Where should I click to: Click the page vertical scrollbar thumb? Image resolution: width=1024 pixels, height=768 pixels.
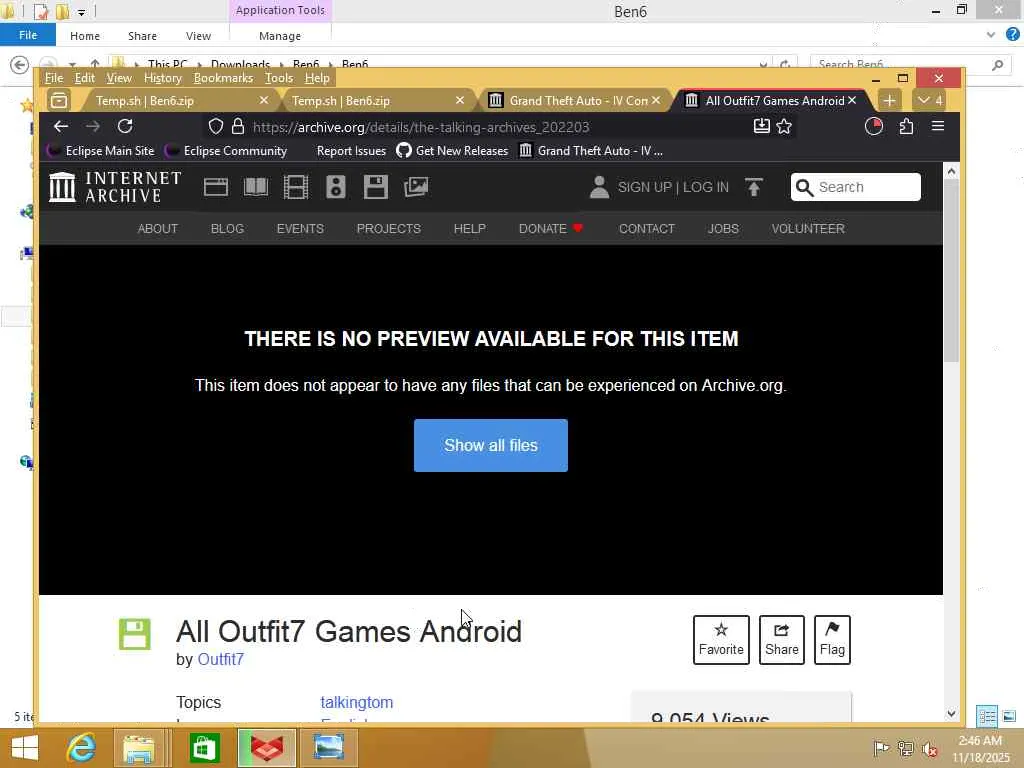[x=952, y=270]
